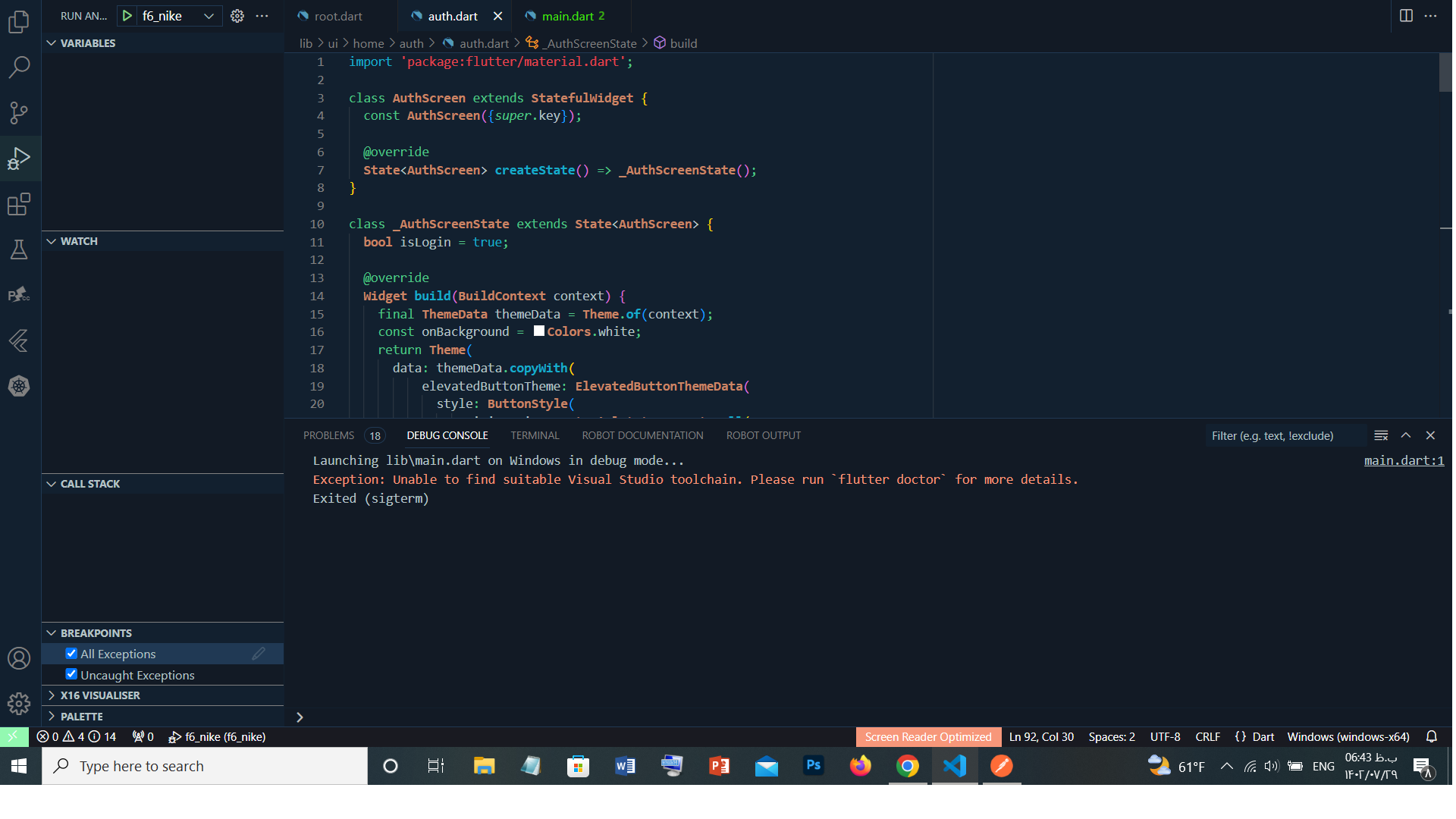Open remote window indicator in status bar
This screenshot has height=819, width=1456.
14,737
